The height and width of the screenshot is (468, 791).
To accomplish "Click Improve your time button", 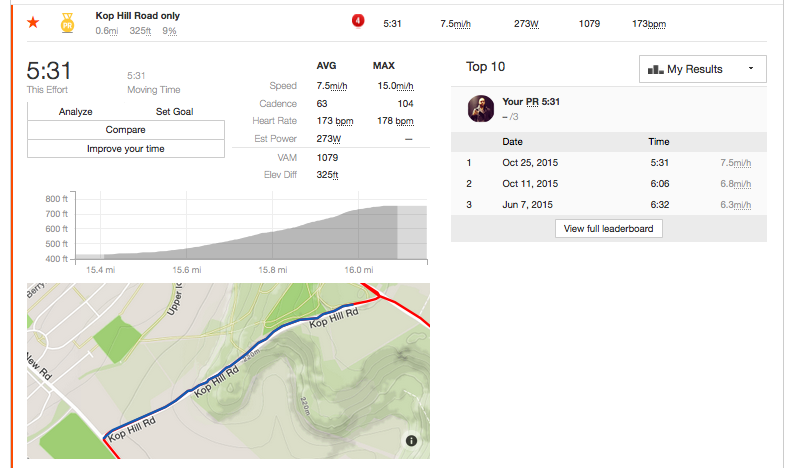I will [126, 149].
